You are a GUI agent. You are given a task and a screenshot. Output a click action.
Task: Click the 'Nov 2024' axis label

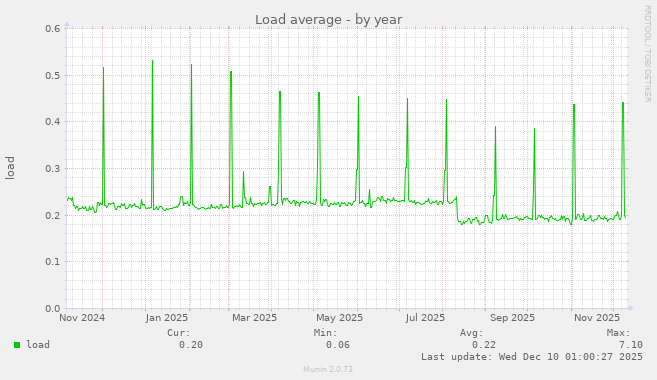[82, 318]
